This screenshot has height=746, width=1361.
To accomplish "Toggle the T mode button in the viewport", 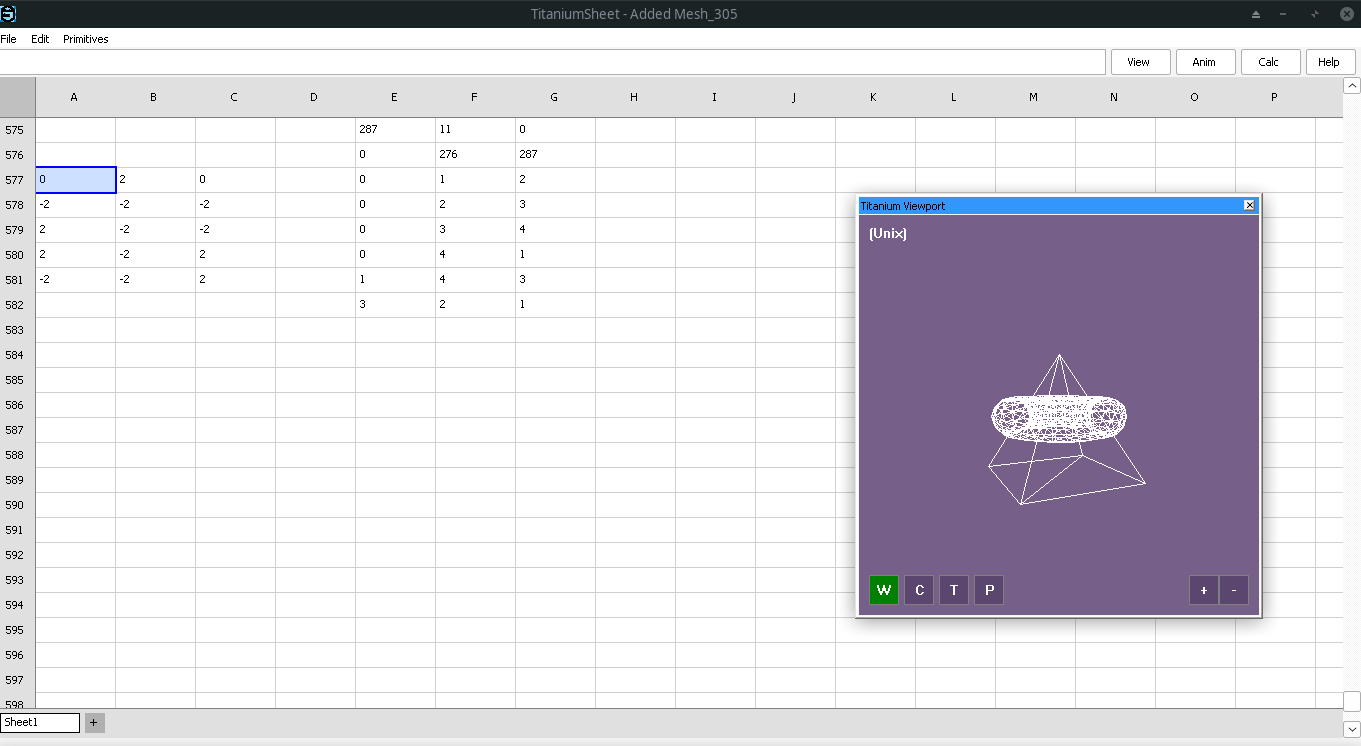I will [x=954, y=590].
